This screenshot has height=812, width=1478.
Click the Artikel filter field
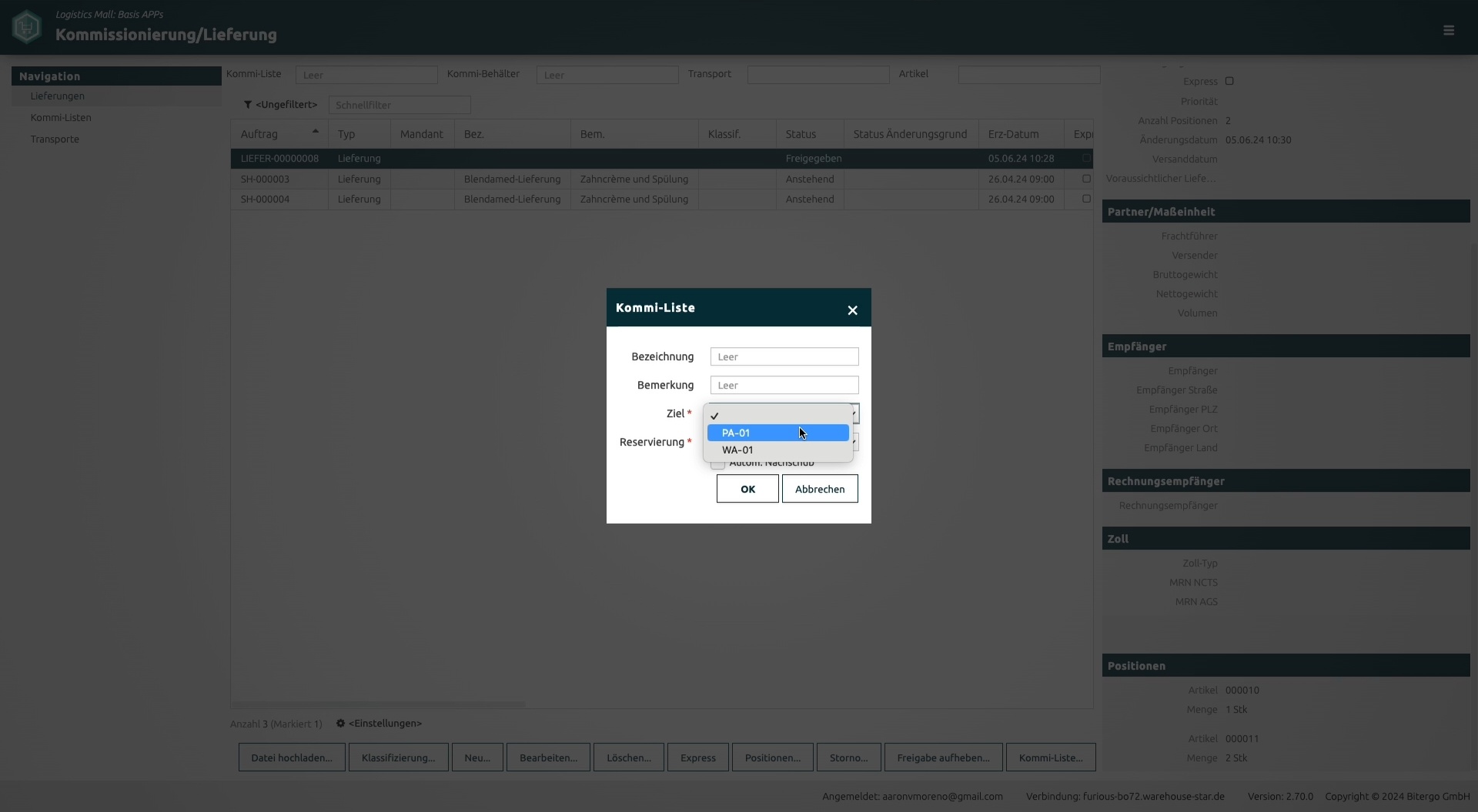coord(1029,75)
